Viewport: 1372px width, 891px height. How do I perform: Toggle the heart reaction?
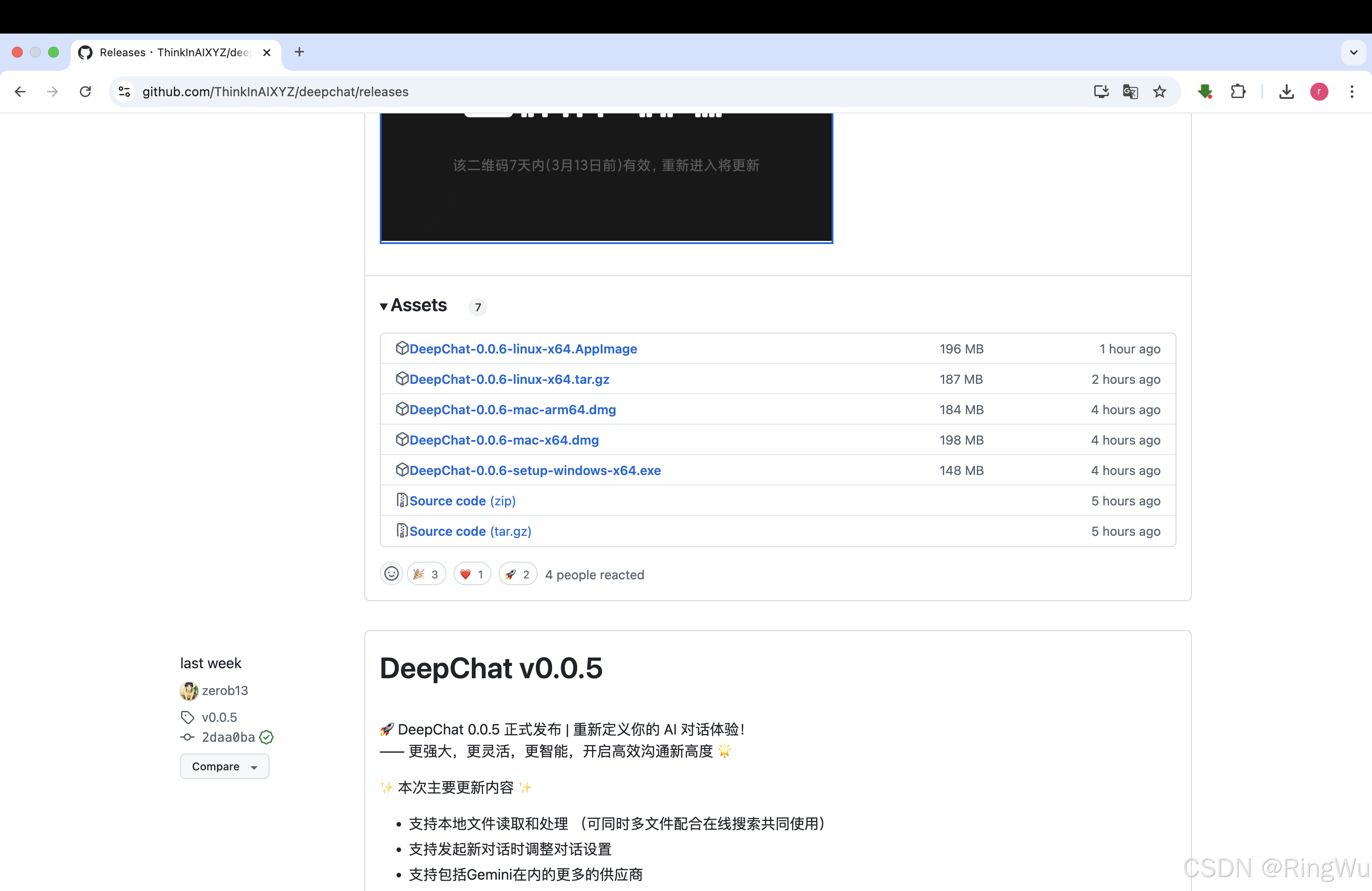click(x=472, y=574)
